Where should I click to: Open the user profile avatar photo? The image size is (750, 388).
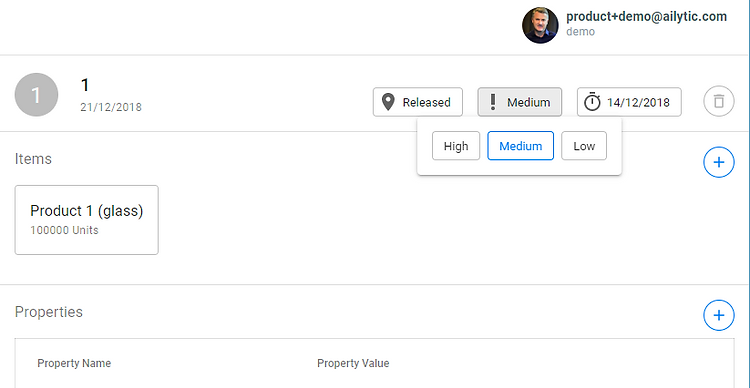point(540,25)
